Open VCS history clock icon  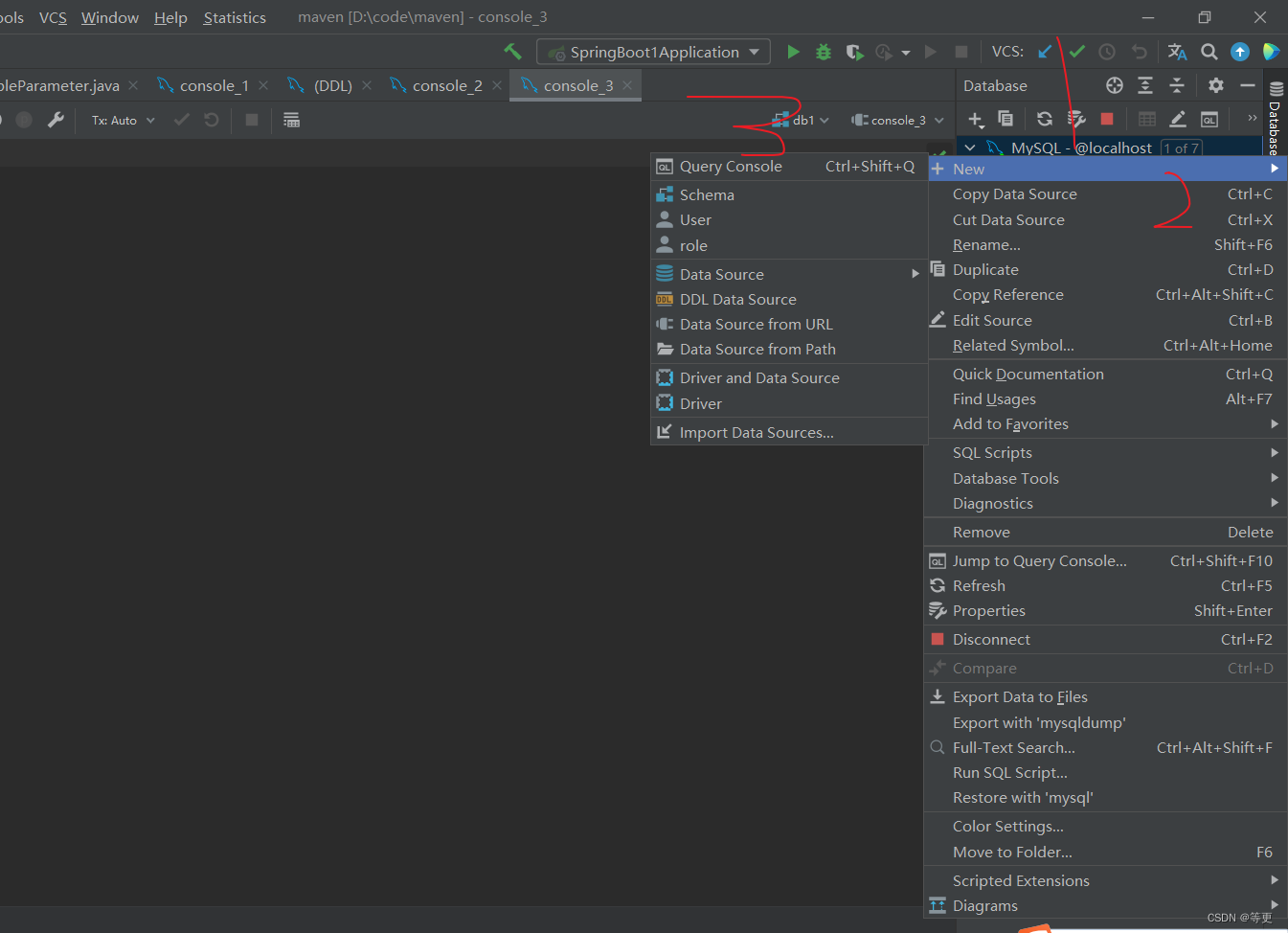coord(1107,52)
